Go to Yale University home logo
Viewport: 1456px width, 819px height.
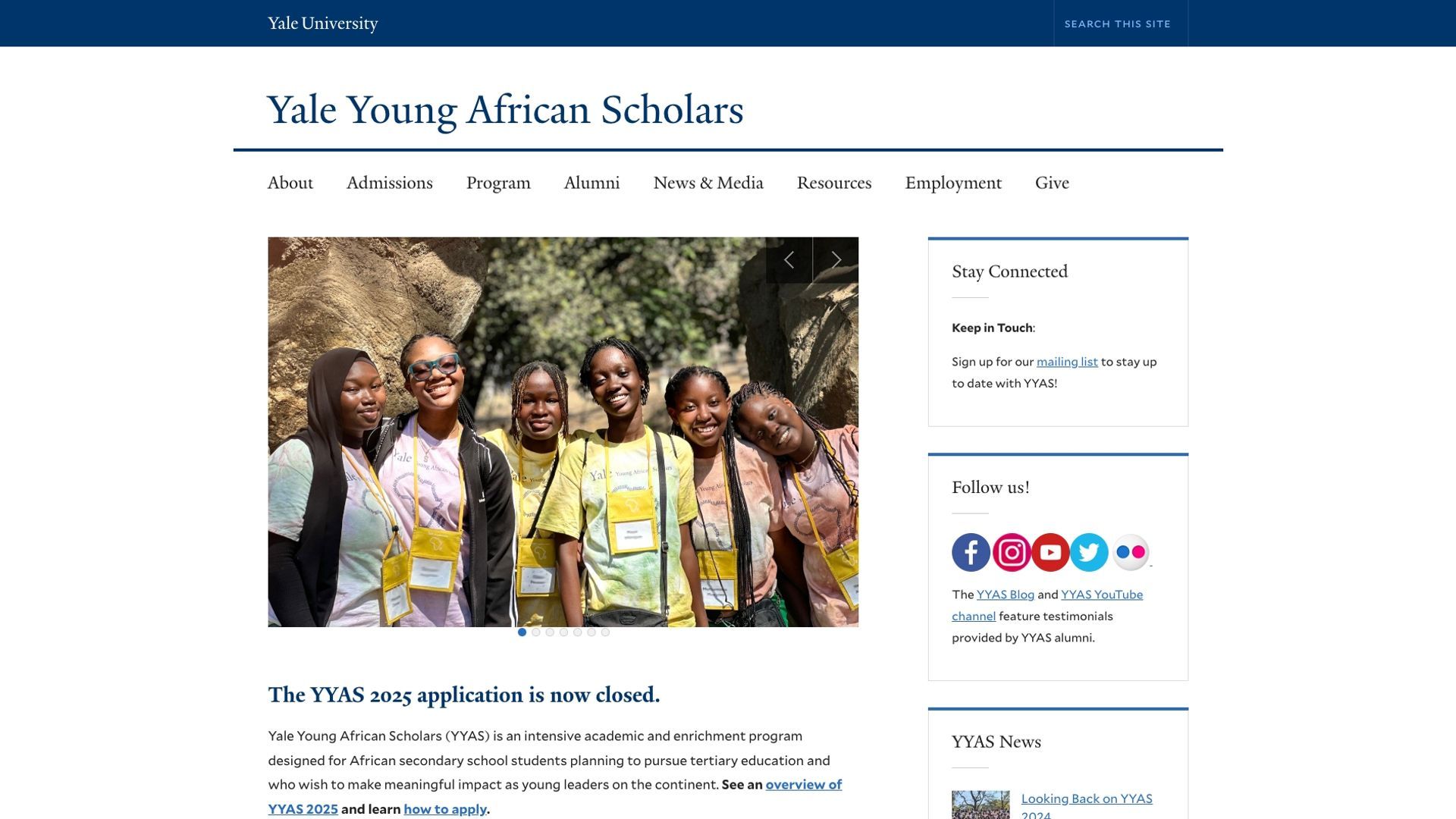(322, 24)
